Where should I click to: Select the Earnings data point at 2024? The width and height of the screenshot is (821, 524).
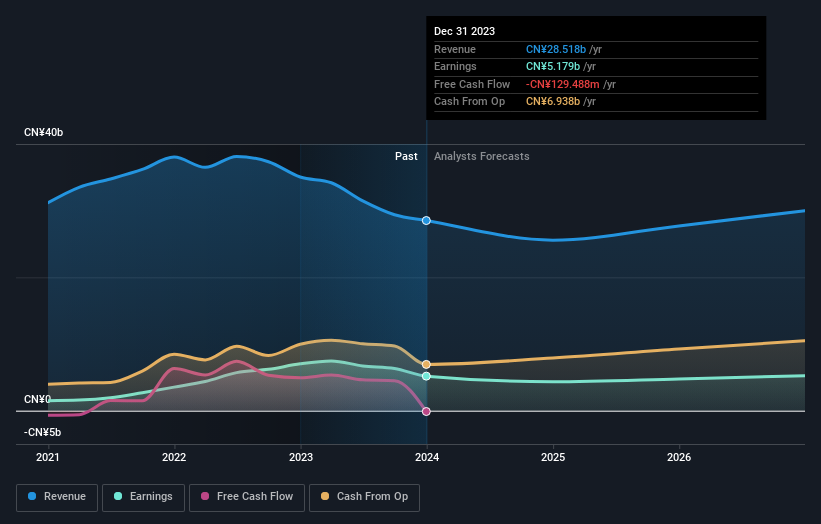[x=426, y=376]
